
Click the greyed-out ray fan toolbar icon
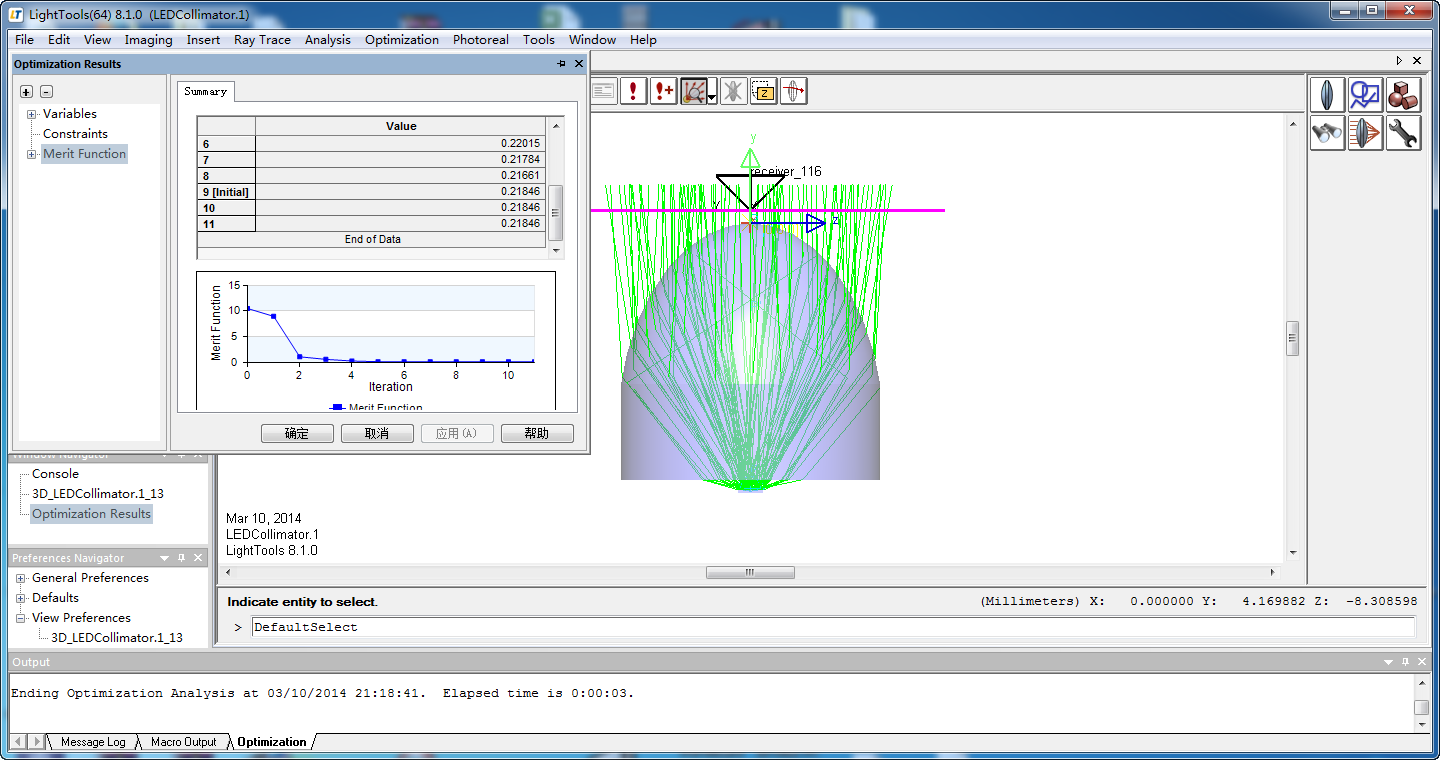[x=733, y=91]
